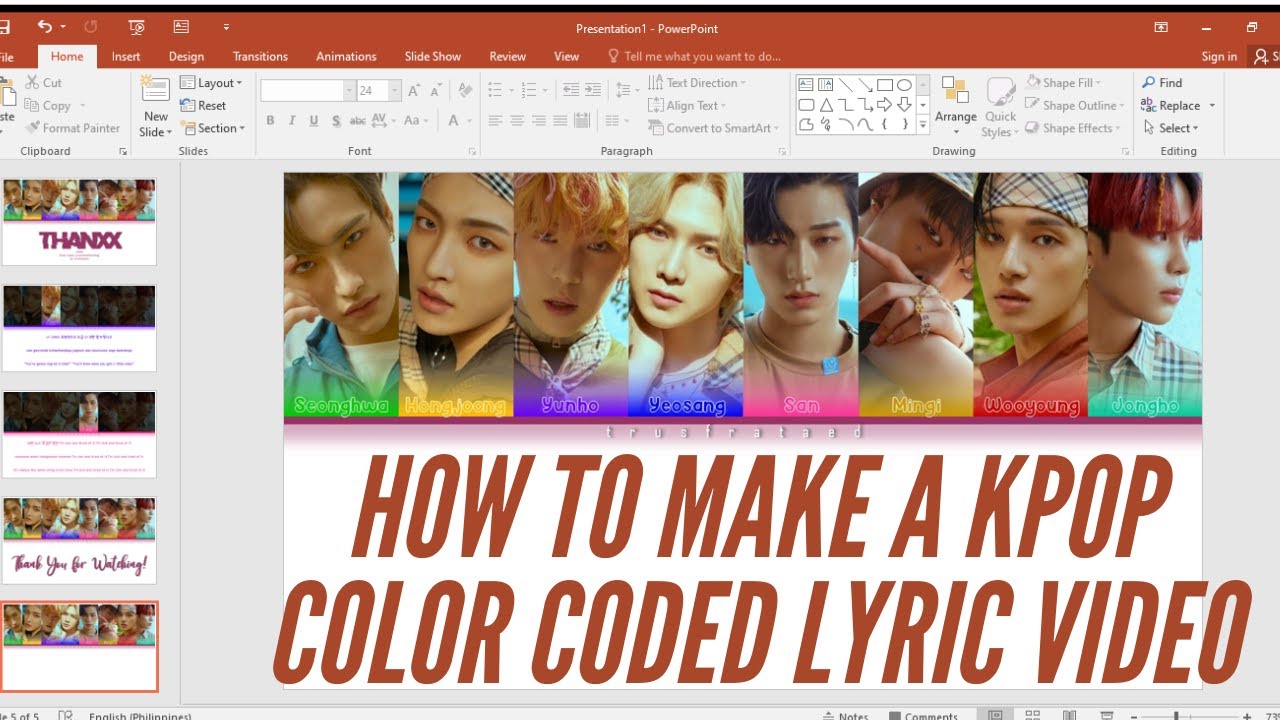Image resolution: width=1280 pixels, height=720 pixels.
Task: Switch to Slide Sorter view
Action: (x=1033, y=715)
